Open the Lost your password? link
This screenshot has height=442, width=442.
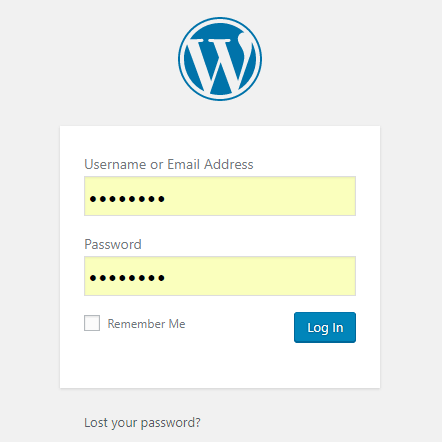click(x=142, y=423)
